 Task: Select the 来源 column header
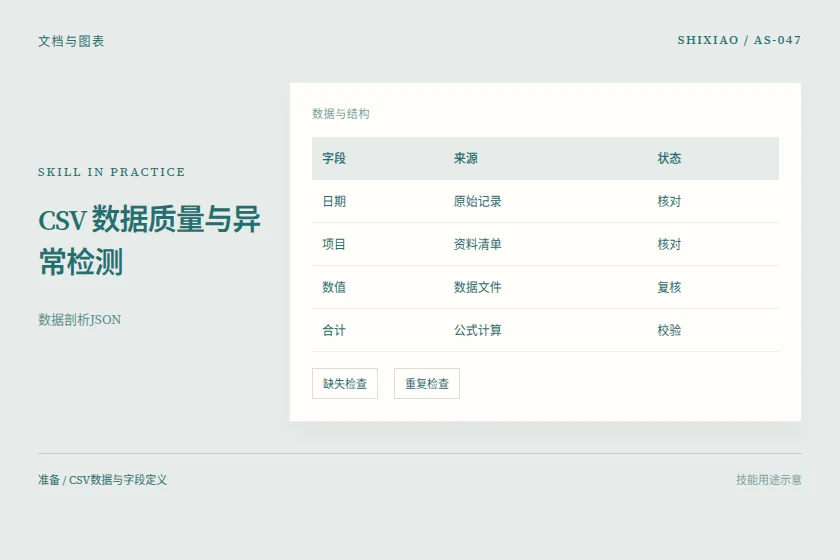tap(466, 159)
